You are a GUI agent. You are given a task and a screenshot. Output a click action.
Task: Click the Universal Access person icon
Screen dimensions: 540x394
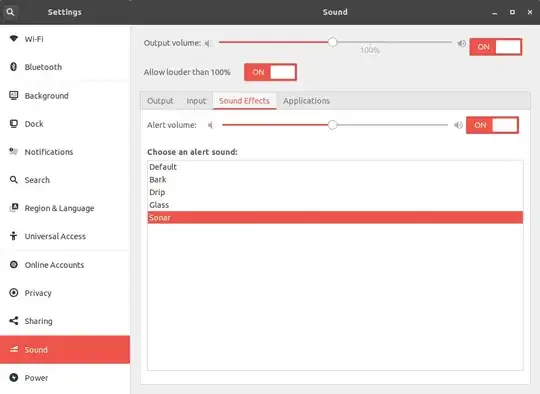[x=13, y=236]
